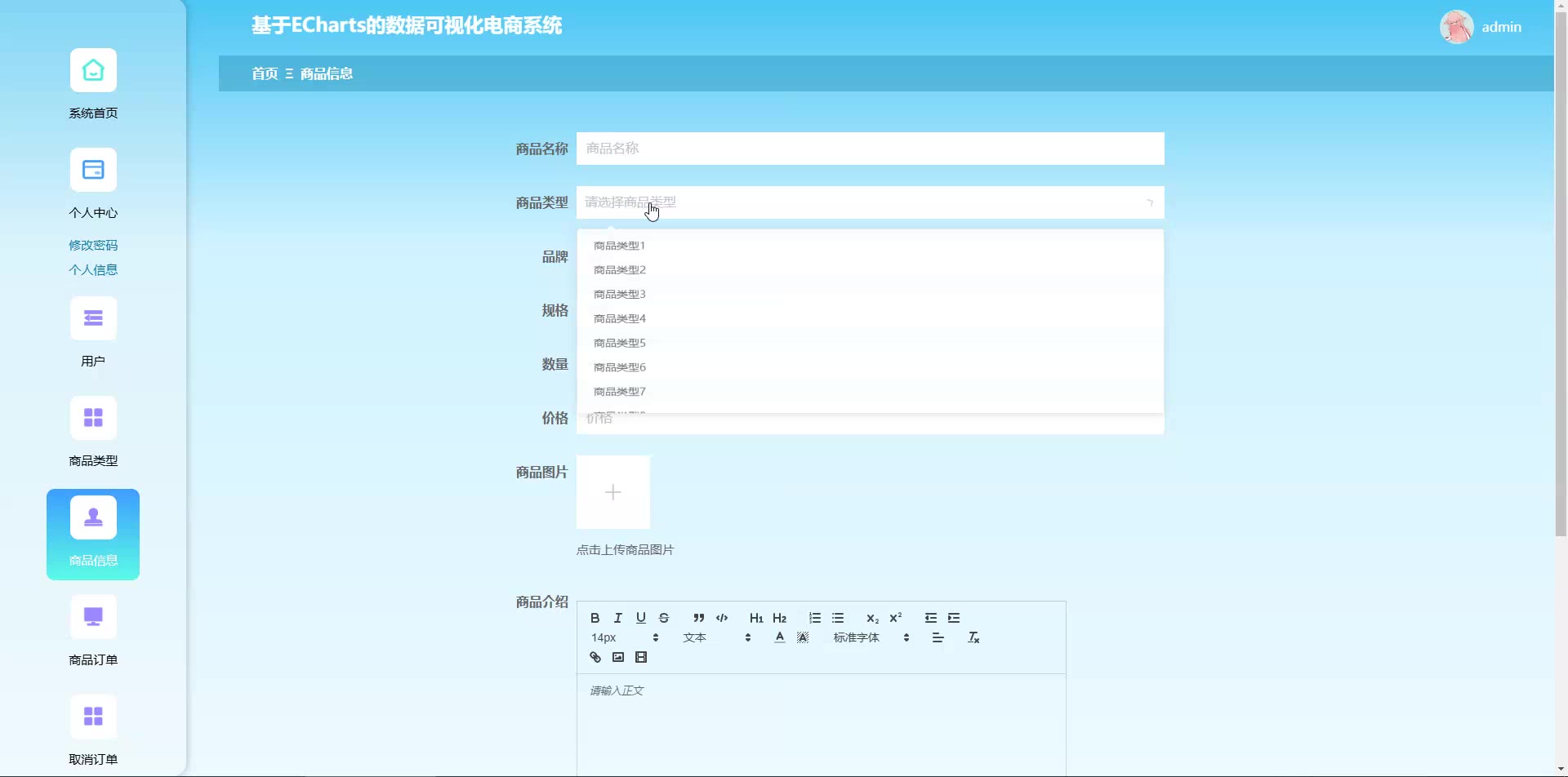Click the 个人中心 label in sidebar
Screen dimensions: 1568x777
[93, 213]
